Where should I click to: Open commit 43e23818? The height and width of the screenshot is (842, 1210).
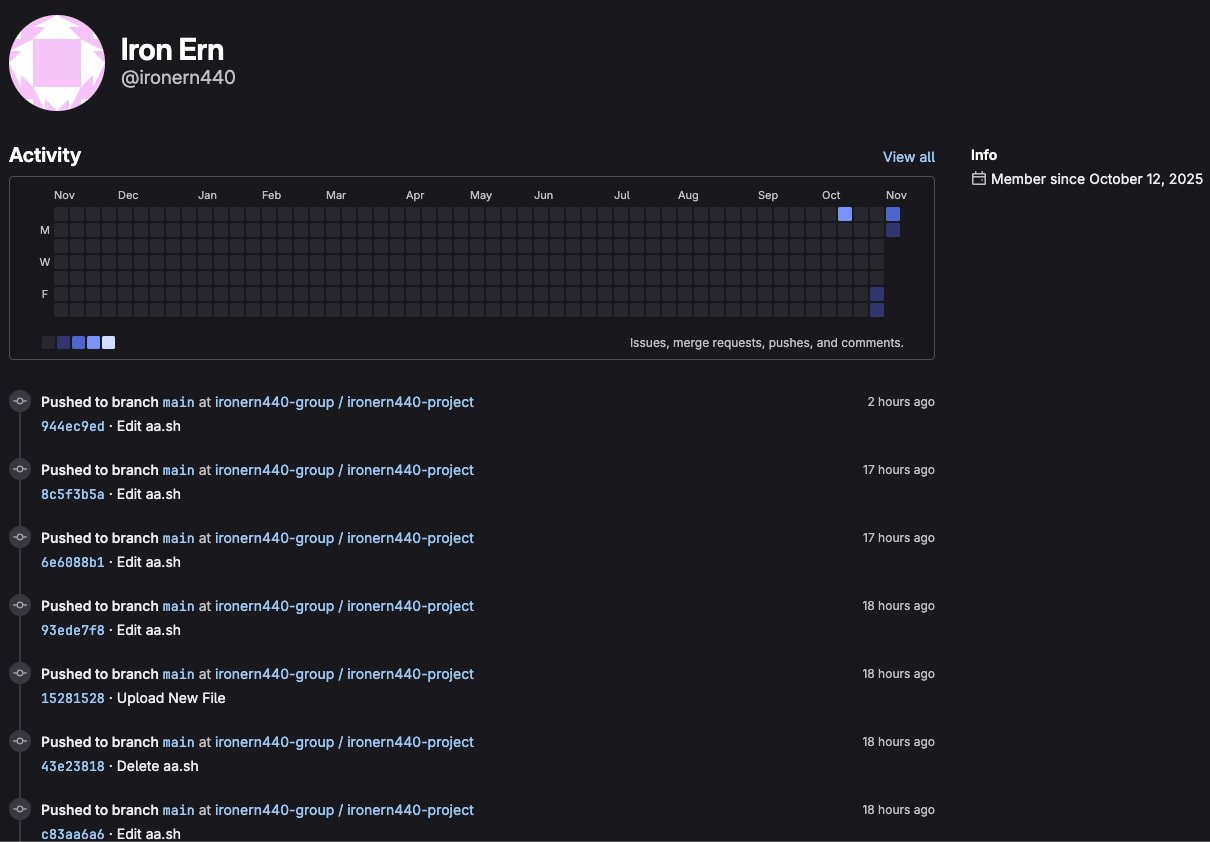[x=72, y=766]
